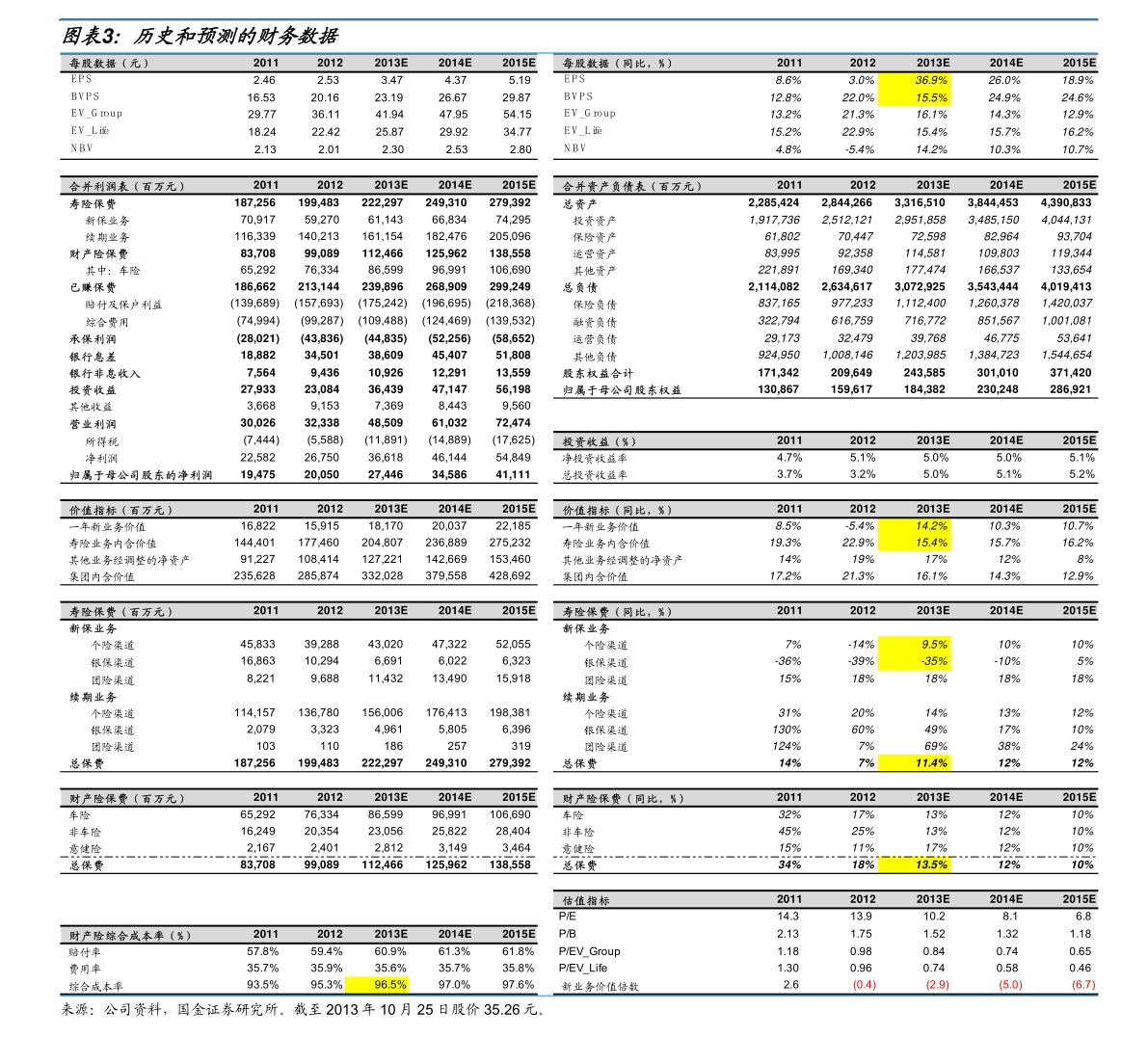Click EPS 2015E value 5.19
This screenshot has width=1148, height=1037.
click(x=520, y=81)
